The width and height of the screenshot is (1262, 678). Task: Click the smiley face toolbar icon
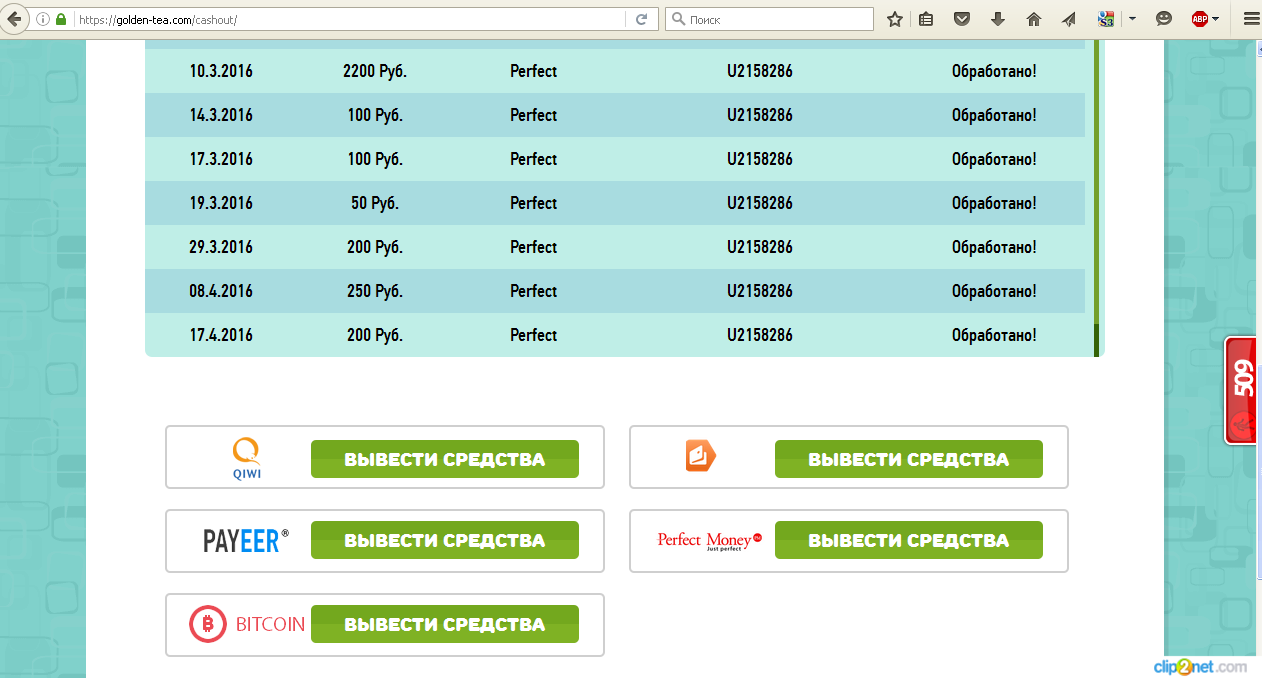pos(1164,19)
